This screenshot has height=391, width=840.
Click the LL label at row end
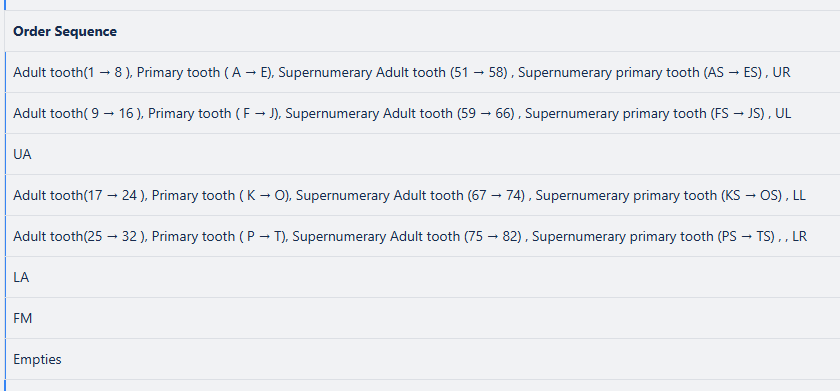click(x=799, y=196)
